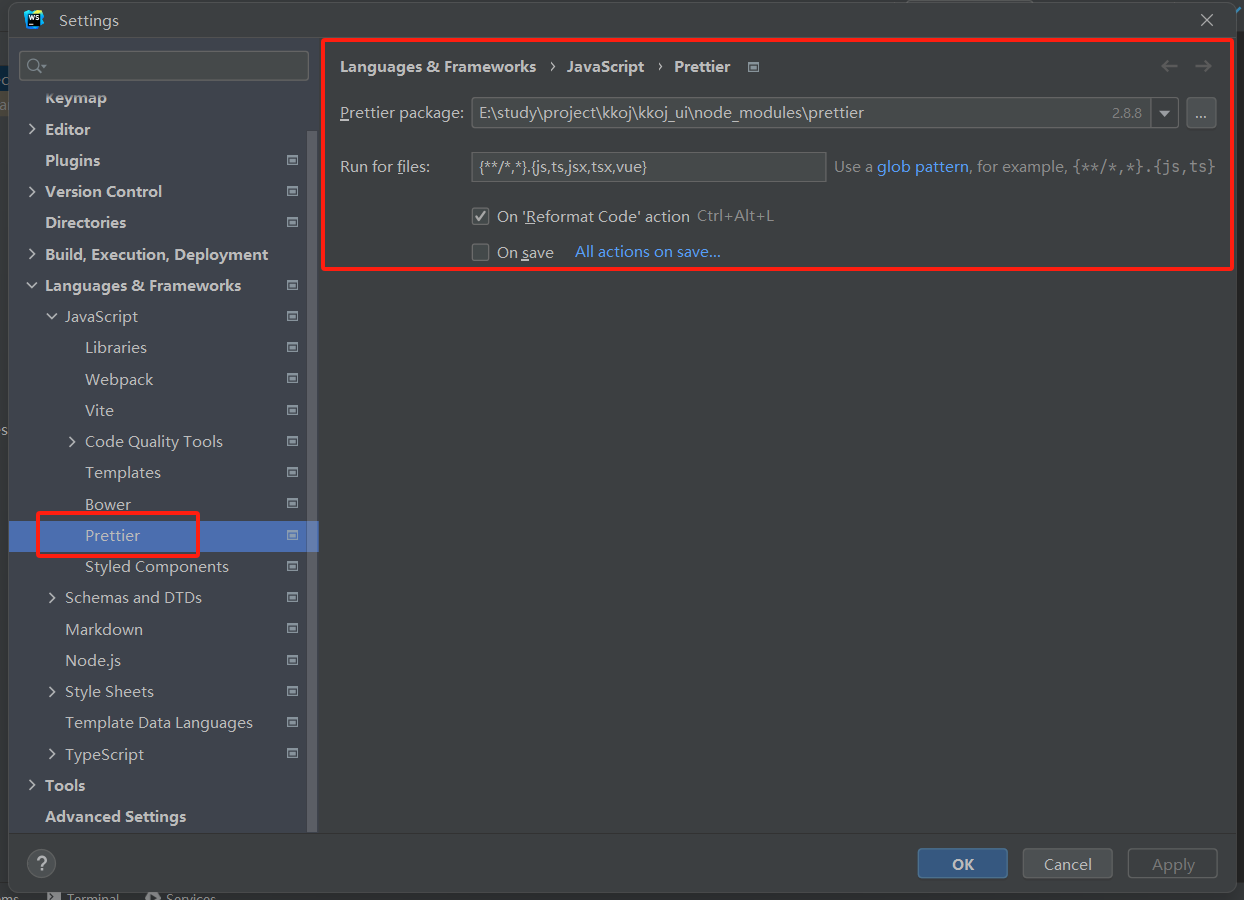Click the Cancel button
Screen dimensions: 1244x900
tap(1068, 864)
